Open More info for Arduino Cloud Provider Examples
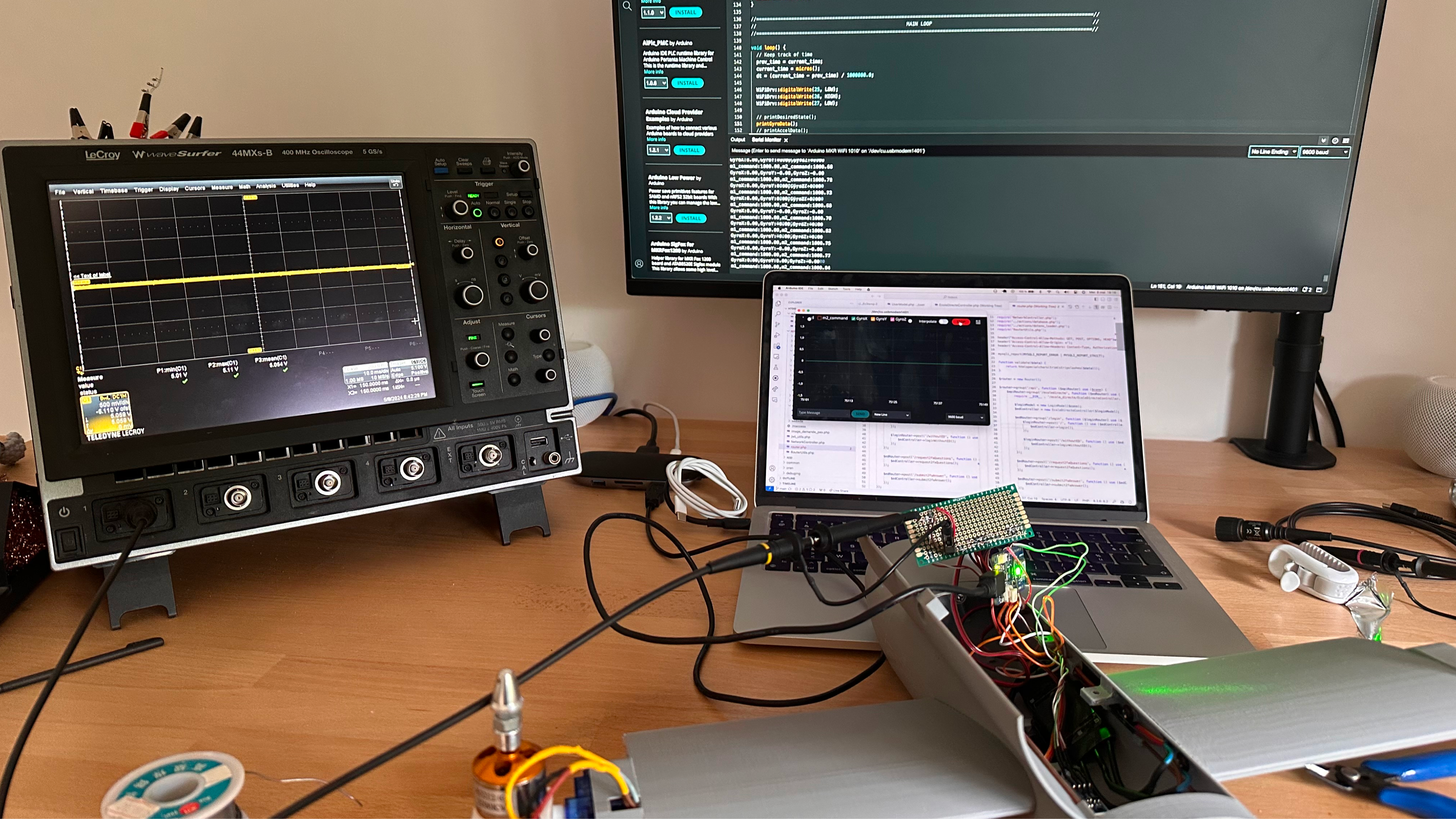The height and width of the screenshot is (819, 1456). tap(656, 139)
